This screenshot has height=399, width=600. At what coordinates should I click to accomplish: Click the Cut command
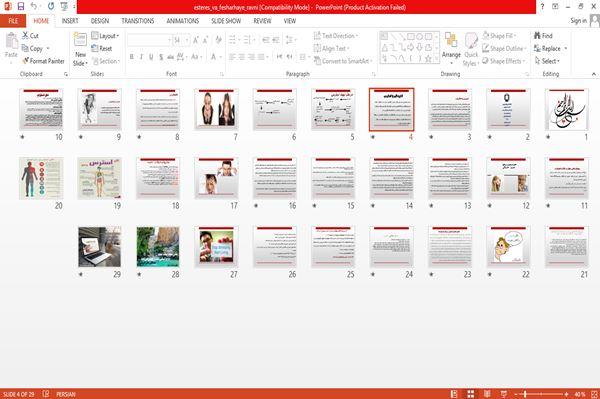point(30,36)
